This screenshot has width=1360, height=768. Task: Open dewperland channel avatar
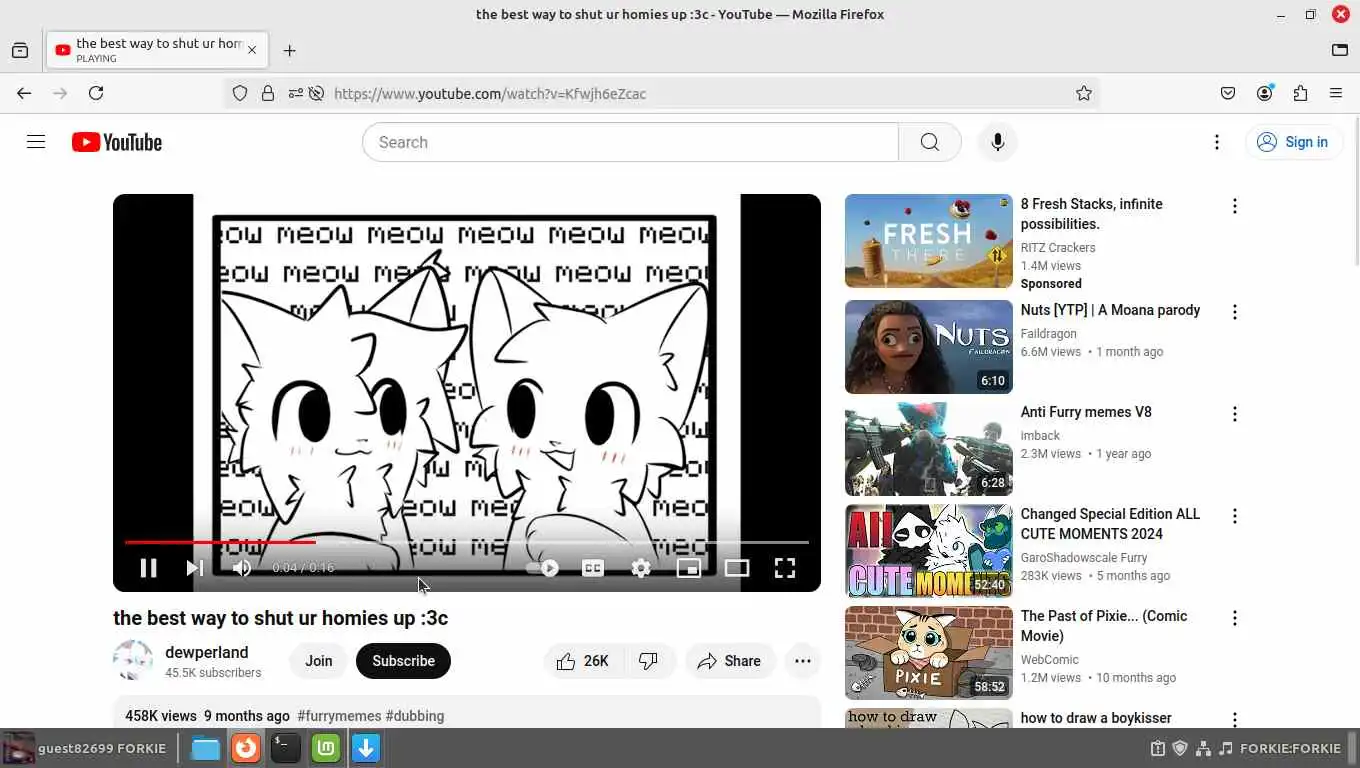click(133, 661)
